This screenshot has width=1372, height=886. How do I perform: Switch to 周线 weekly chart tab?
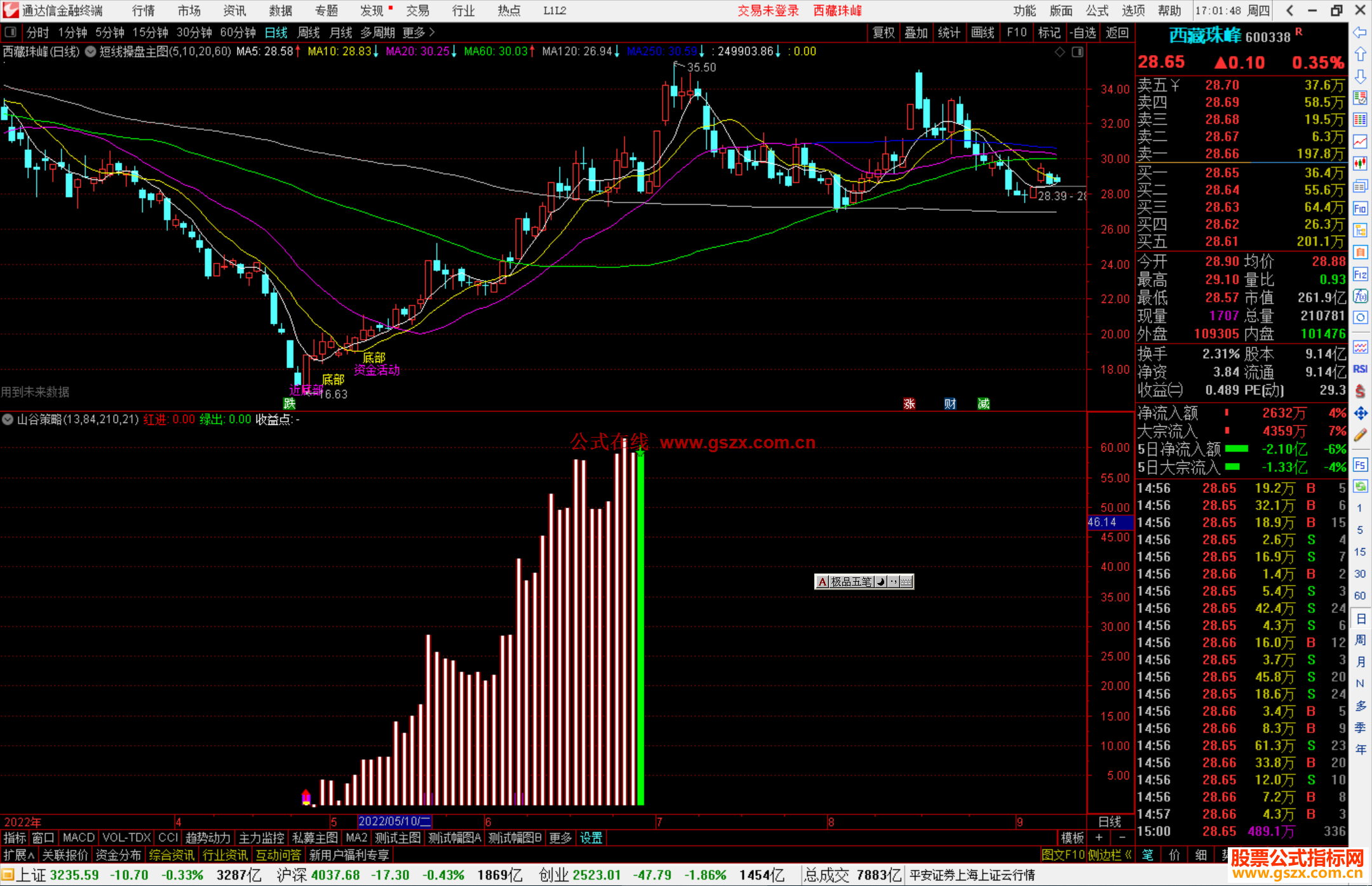pyautogui.click(x=309, y=32)
